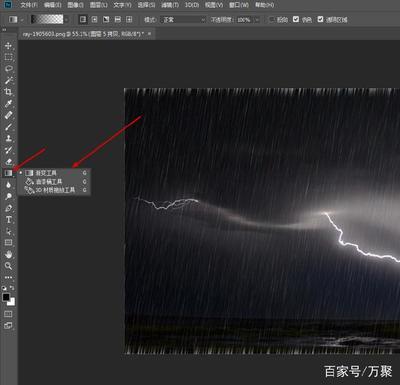
Task: Select the Eyedropper tool
Action: pyautogui.click(x=9, y=103)
